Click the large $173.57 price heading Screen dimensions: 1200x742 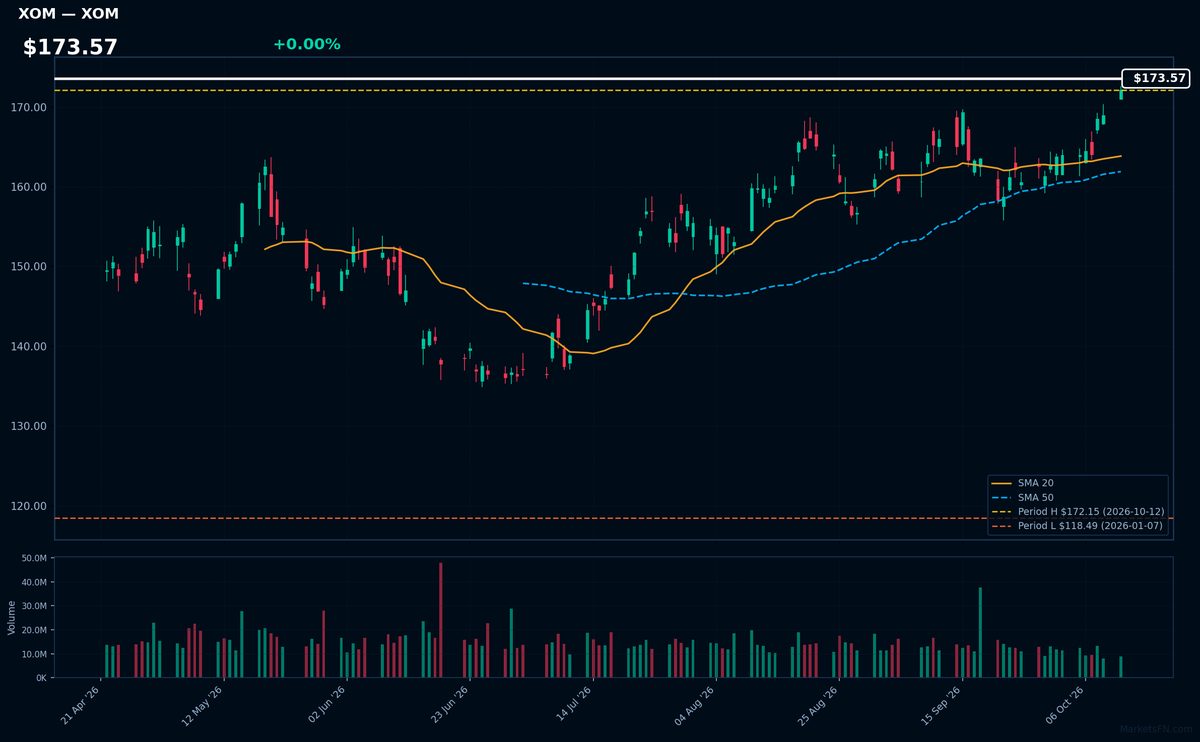coord(70,47)
